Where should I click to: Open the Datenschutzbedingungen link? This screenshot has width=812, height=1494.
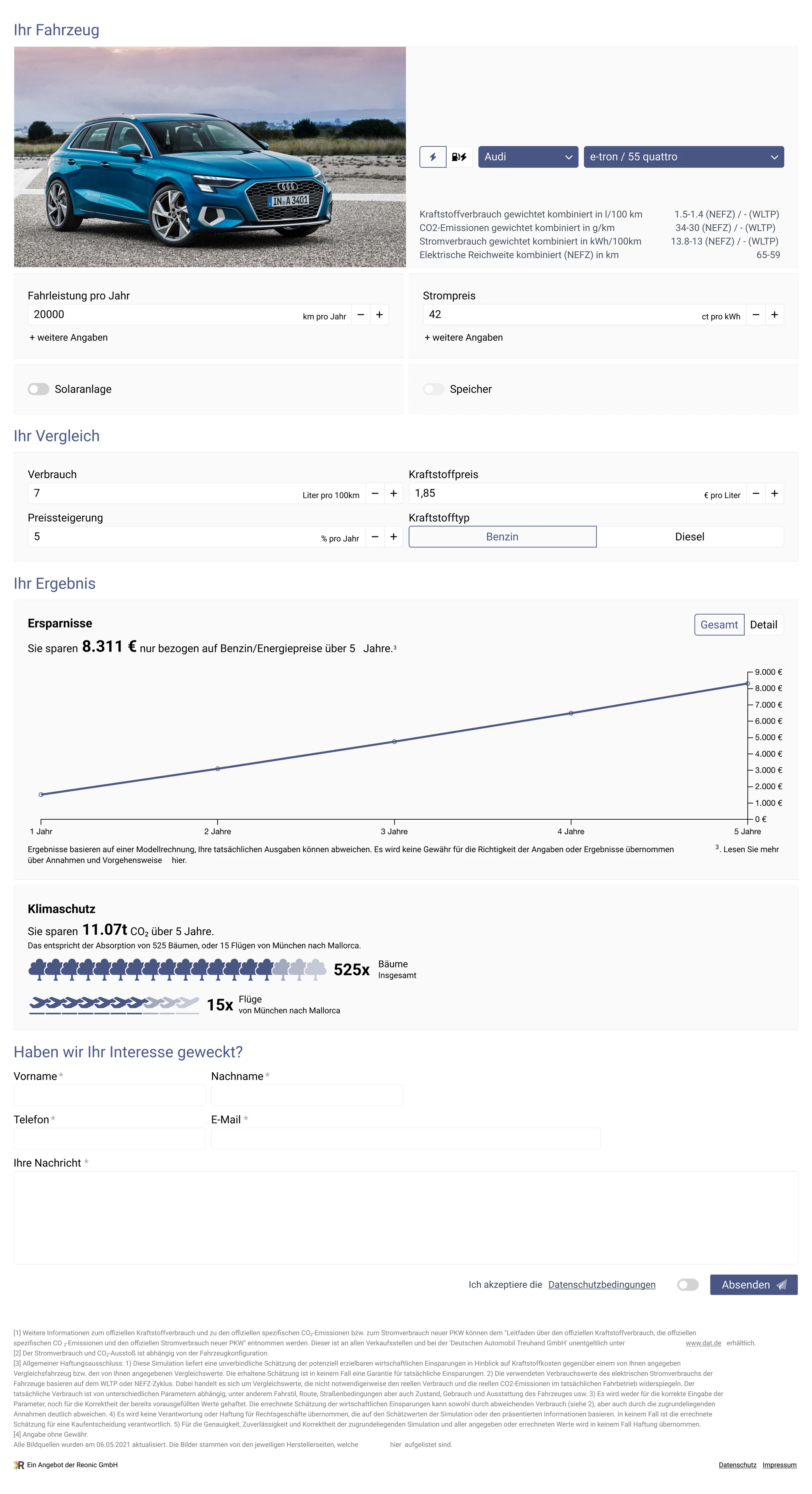tap(602, 1285)
